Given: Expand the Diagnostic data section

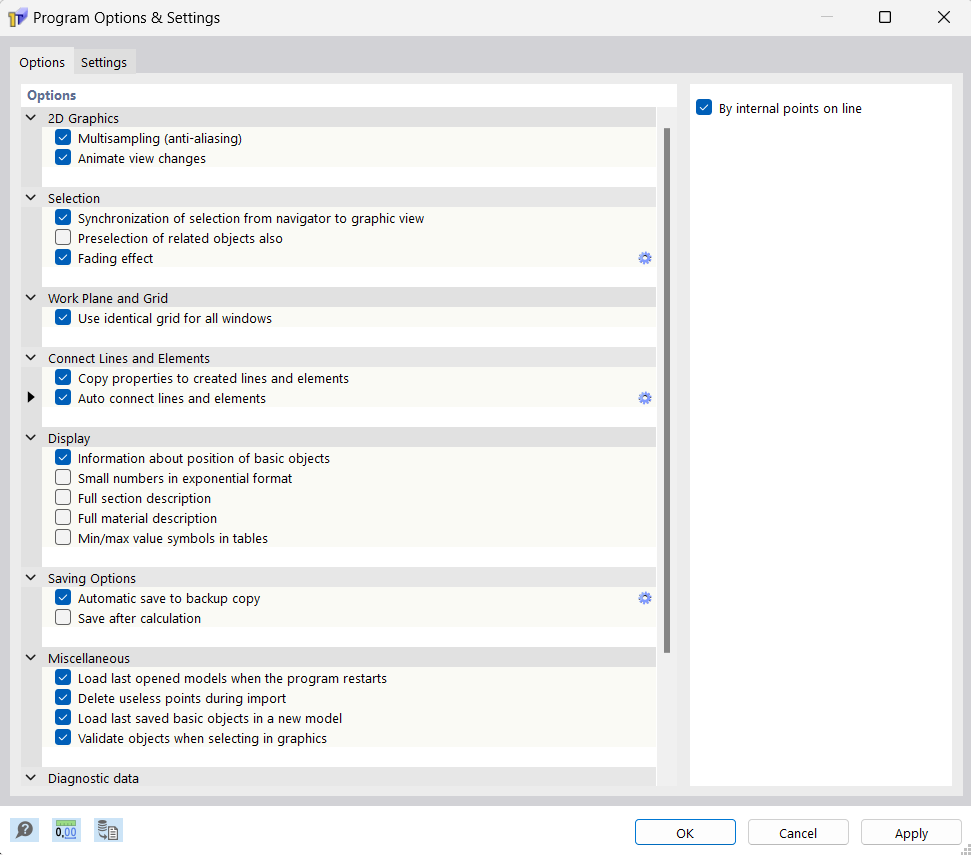Looking at the screenshot, I should point(30,778).
